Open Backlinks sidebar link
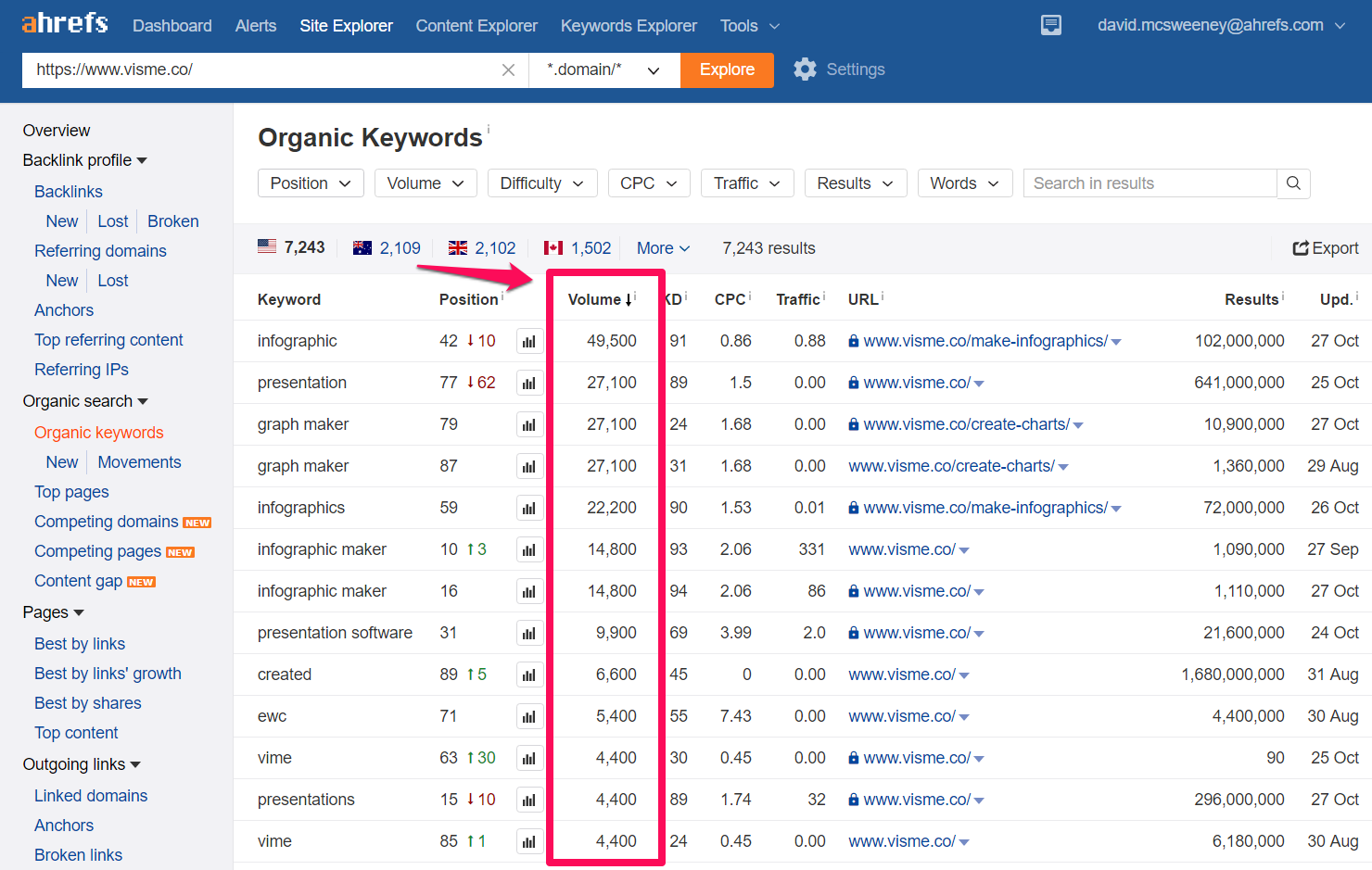 coord(69,192)
